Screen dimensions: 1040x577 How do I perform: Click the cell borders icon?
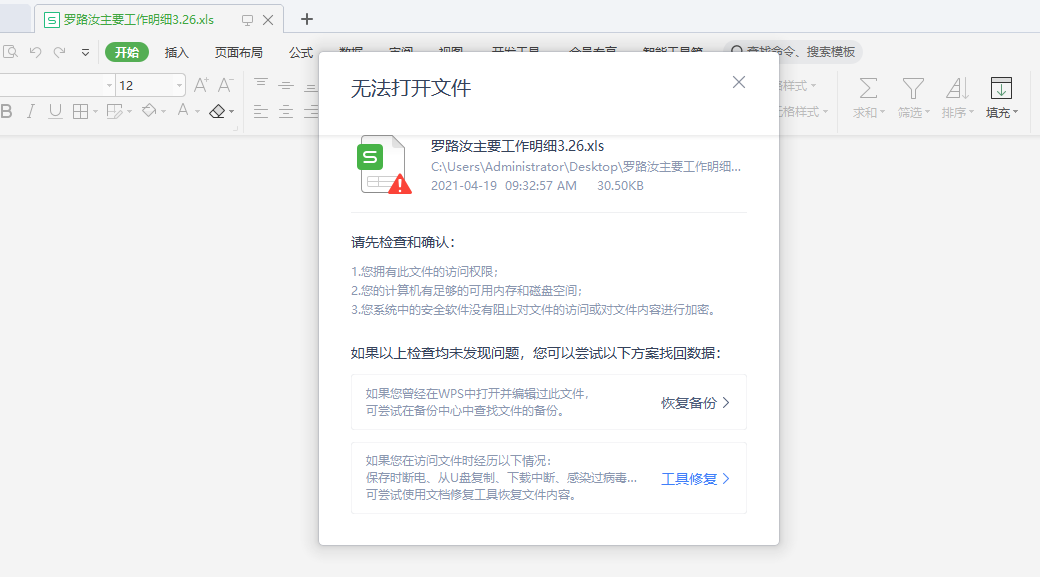(80, 111)
